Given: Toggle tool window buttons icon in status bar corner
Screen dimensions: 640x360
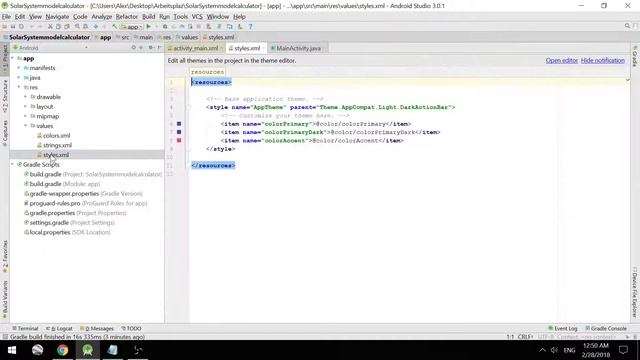Looking at the screenshot, I should click(x=5, y=337).
